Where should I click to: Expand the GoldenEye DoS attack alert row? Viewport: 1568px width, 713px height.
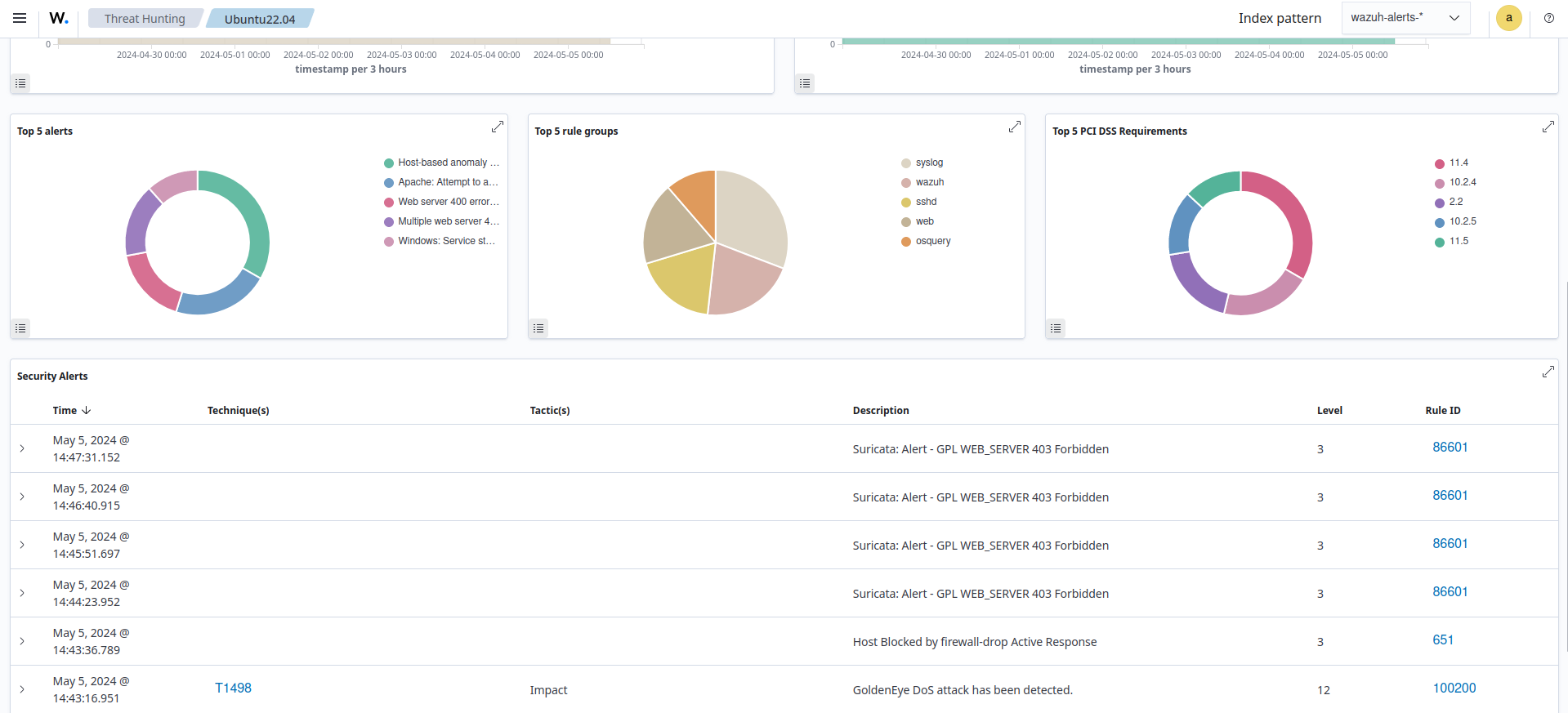pos(22,689)
